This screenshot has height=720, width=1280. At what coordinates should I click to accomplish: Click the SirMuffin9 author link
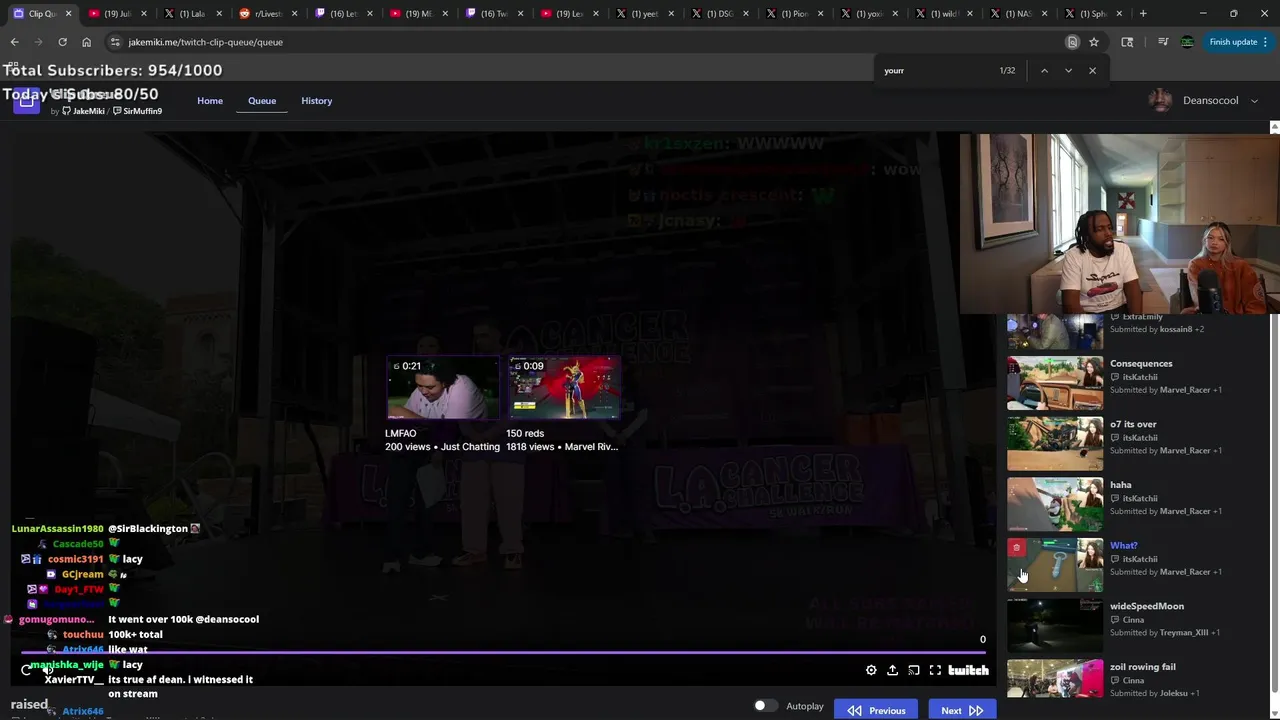click(138, 111)
